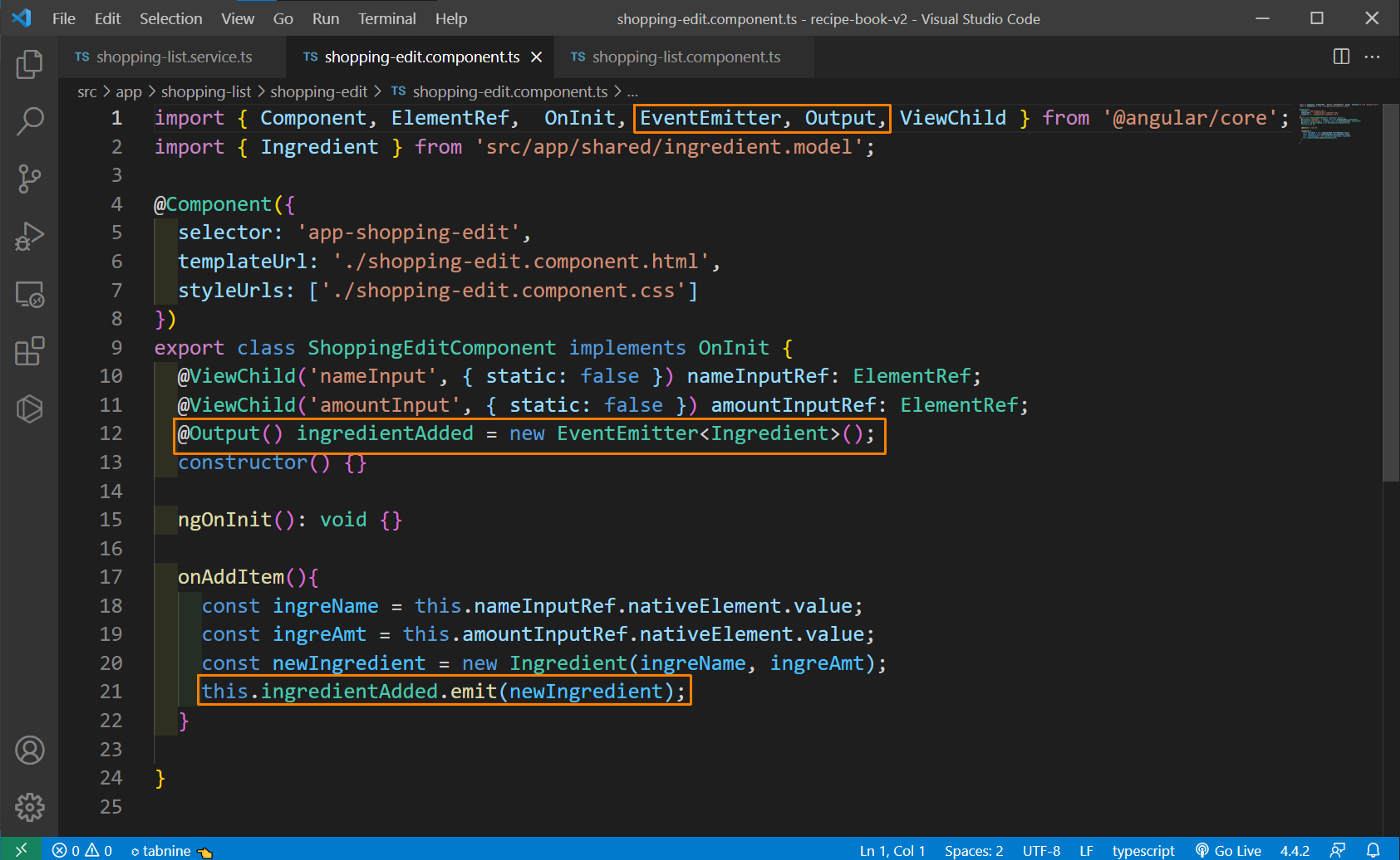Change file encoding UTF-8
The height and width of the screenshot is (860, 1400).
(1041, 850)
